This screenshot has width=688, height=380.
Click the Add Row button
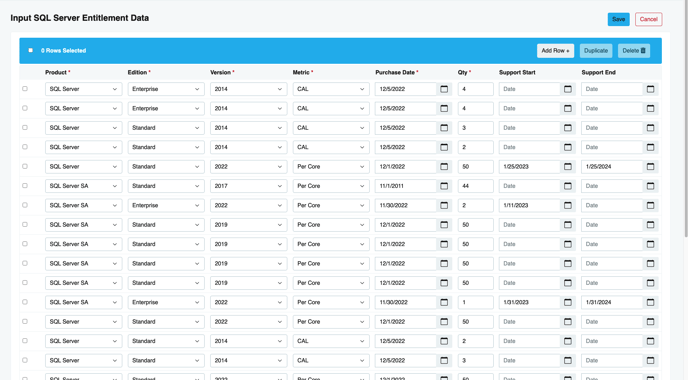coord(555,50)
